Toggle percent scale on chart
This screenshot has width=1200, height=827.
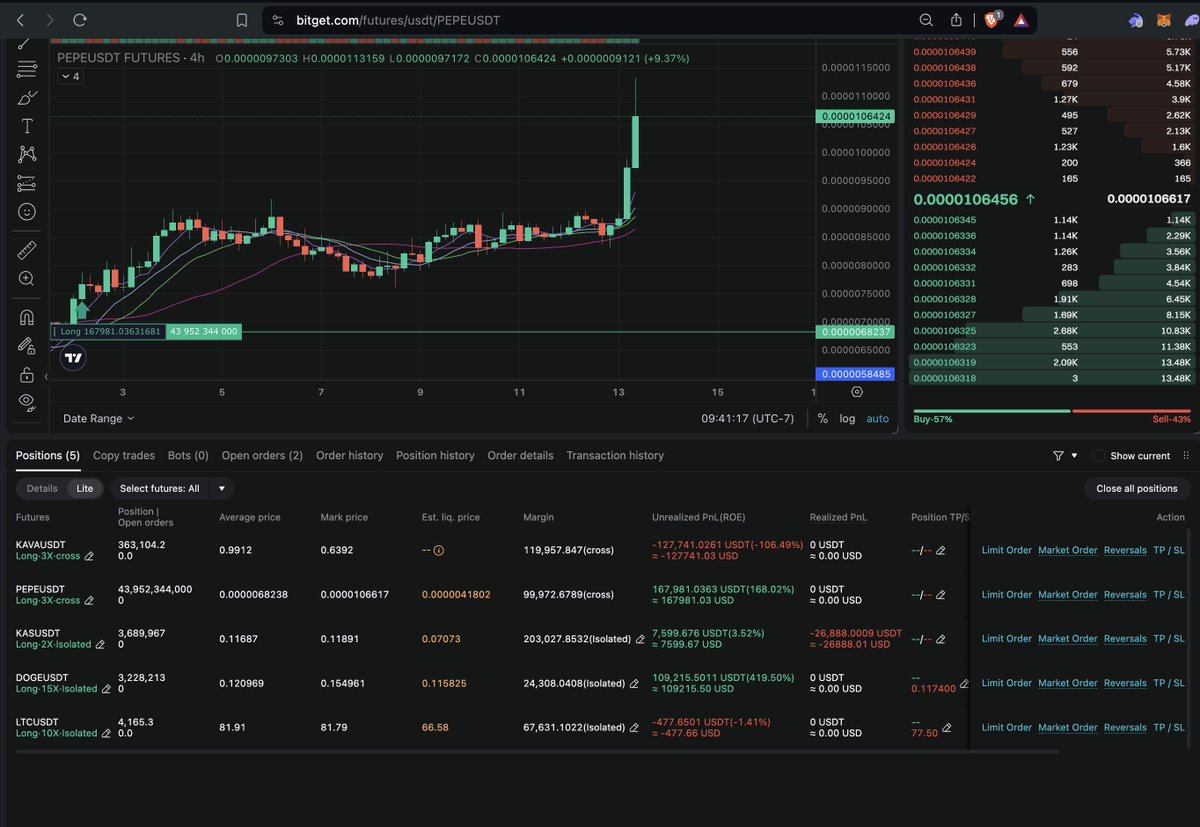click(x=823, y=419)
